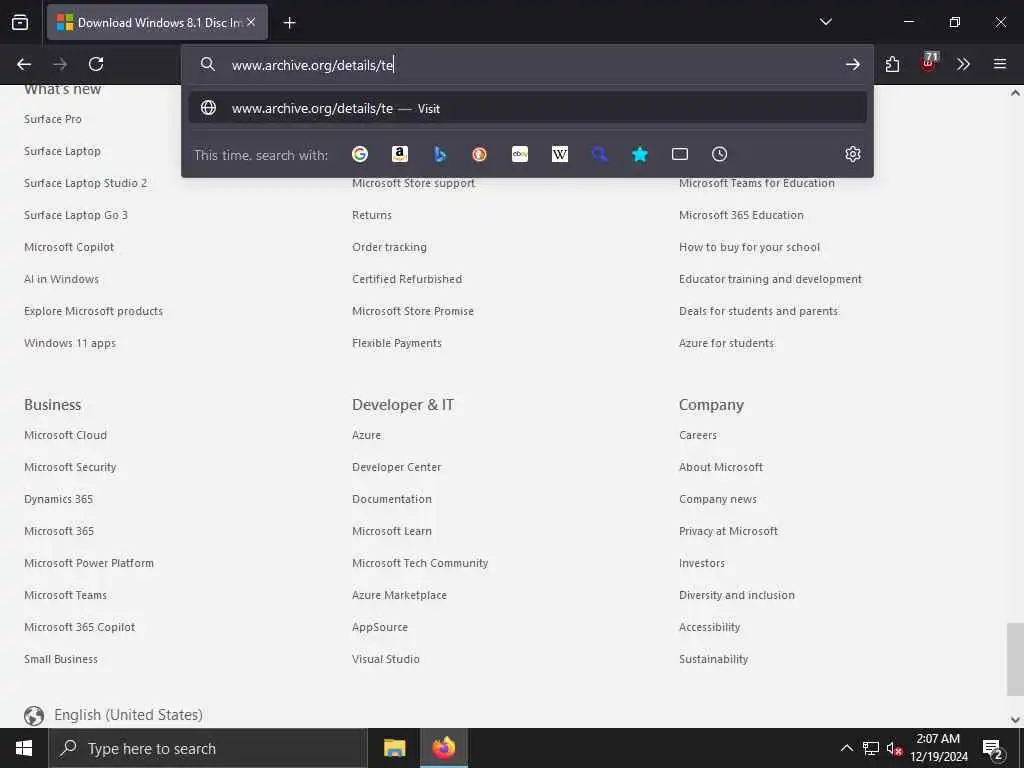List all tabs dropdown arrow
The image size is (1024, 768).
click(x=825, y=22)
